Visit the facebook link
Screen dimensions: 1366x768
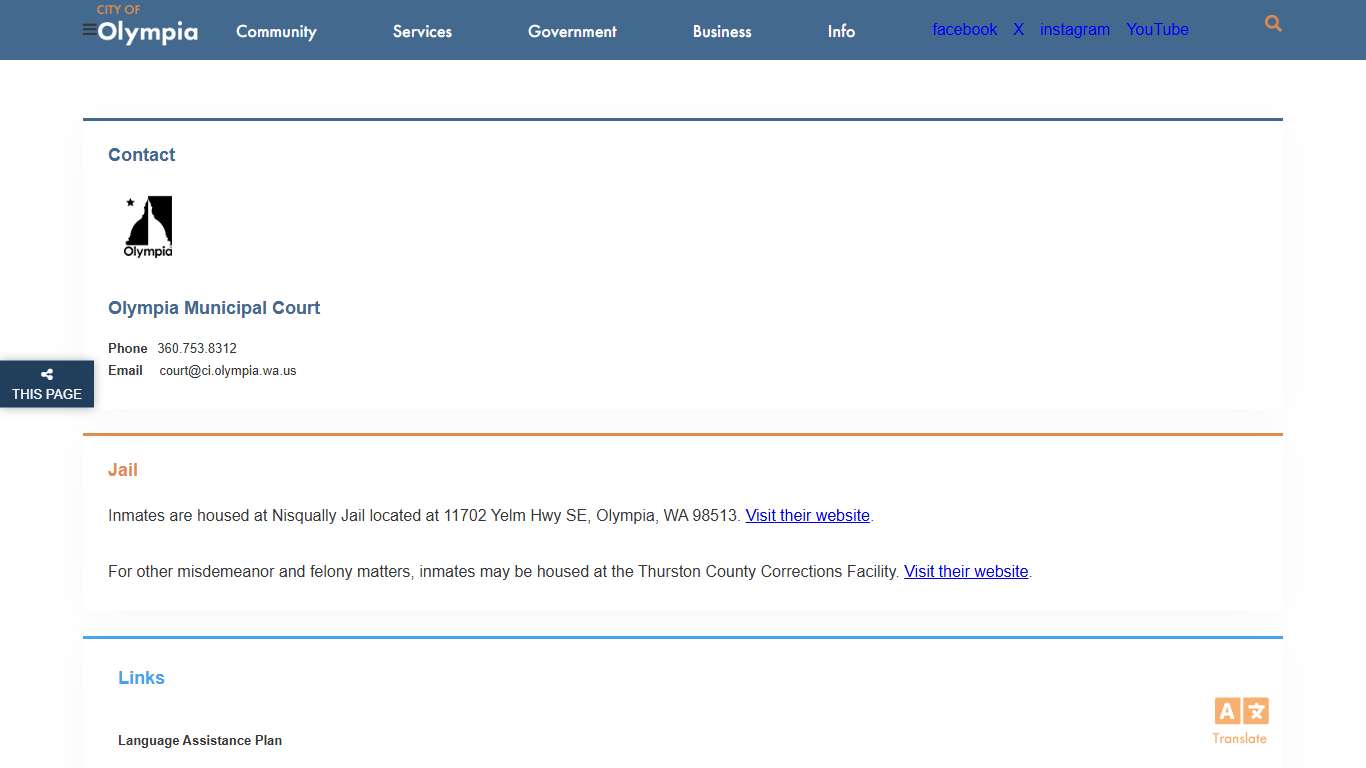[964, 30]
